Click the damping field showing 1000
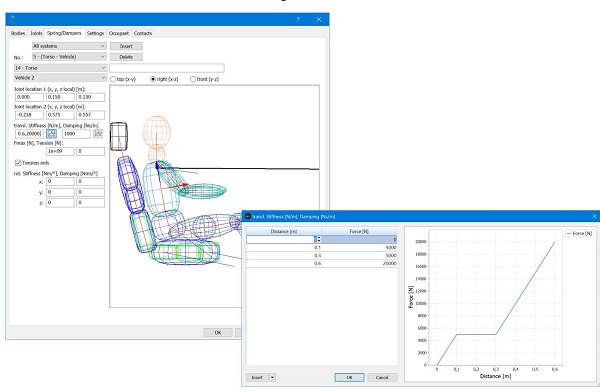The height and width of the screenshot is (392, 600). coord(76,134)
